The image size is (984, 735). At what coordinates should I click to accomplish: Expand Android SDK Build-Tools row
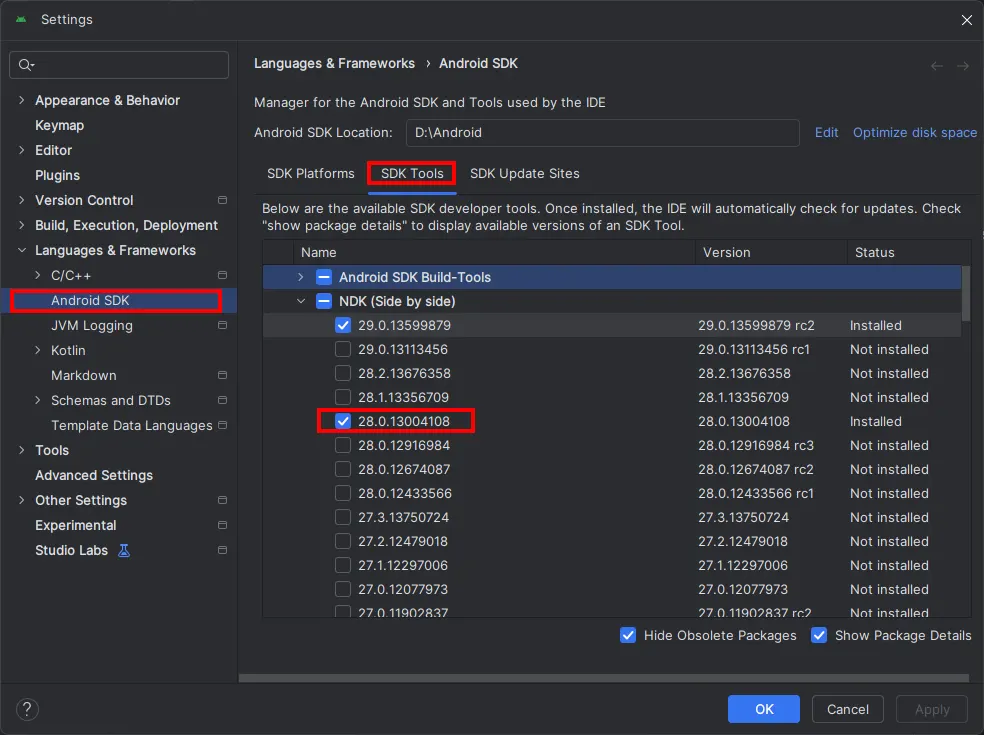click(x=301, y=277)
